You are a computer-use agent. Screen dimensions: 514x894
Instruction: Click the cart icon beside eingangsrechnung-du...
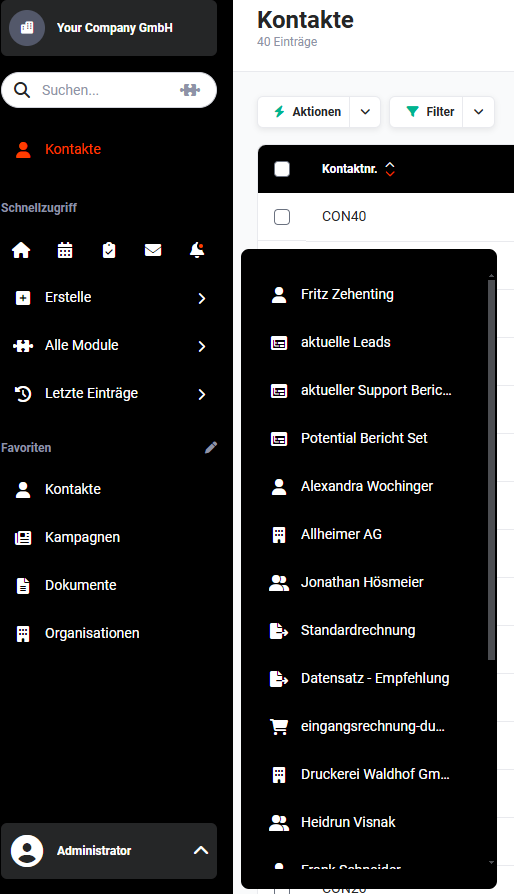pyautogui.click(x=279, y=726)
